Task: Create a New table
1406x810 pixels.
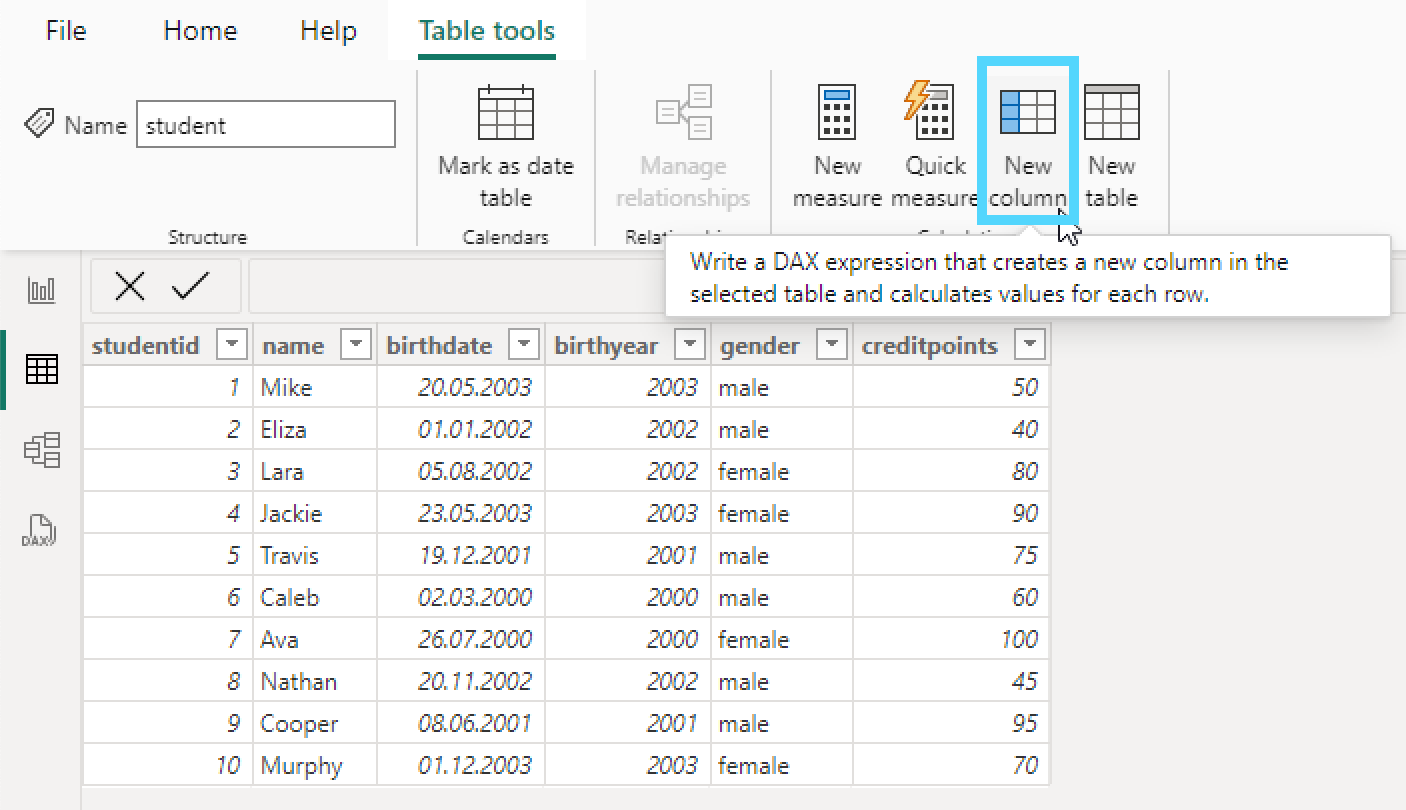Action: (1111, 112)
